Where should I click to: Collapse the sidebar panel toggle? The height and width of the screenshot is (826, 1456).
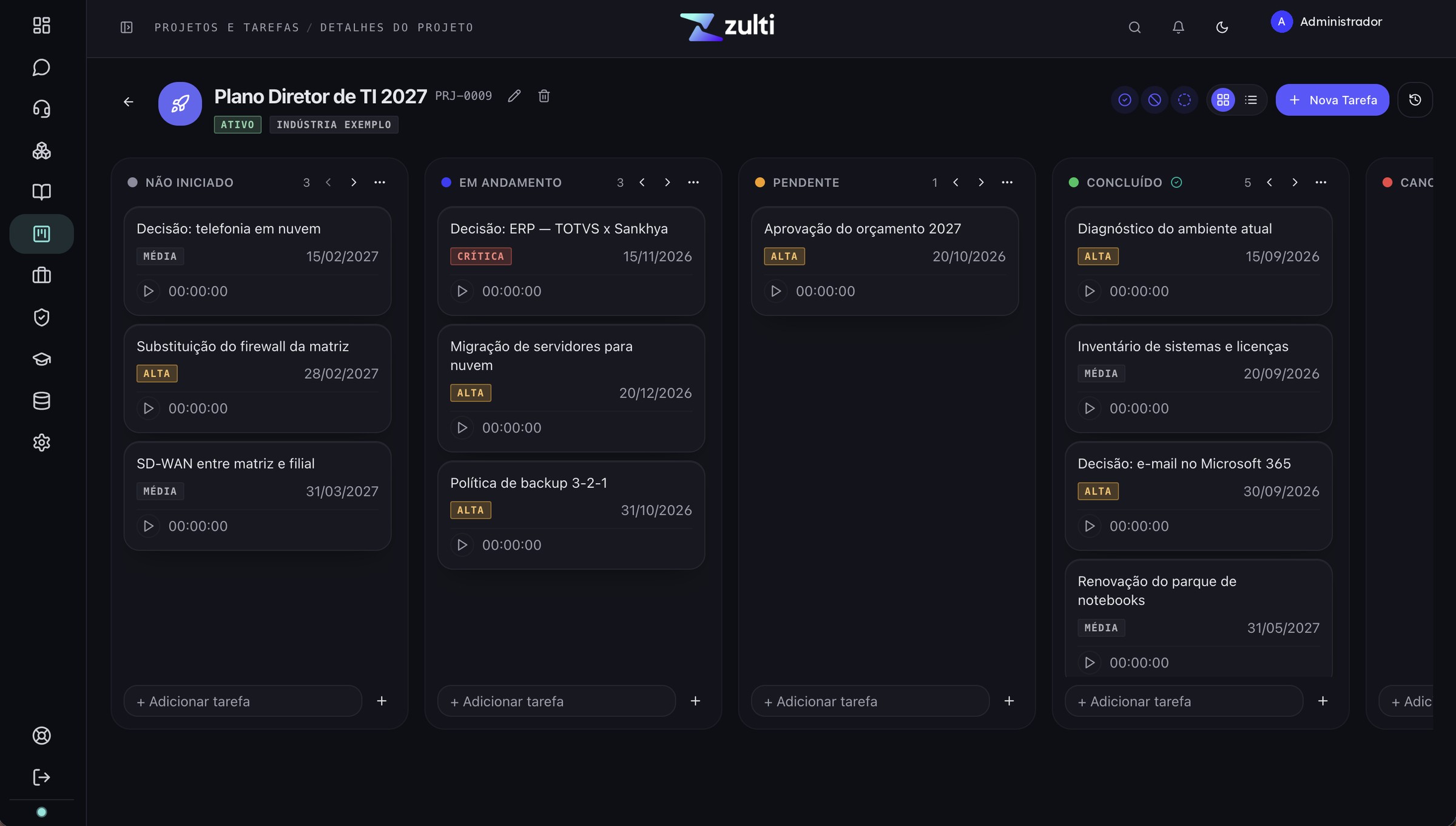(x=127, y=27)
